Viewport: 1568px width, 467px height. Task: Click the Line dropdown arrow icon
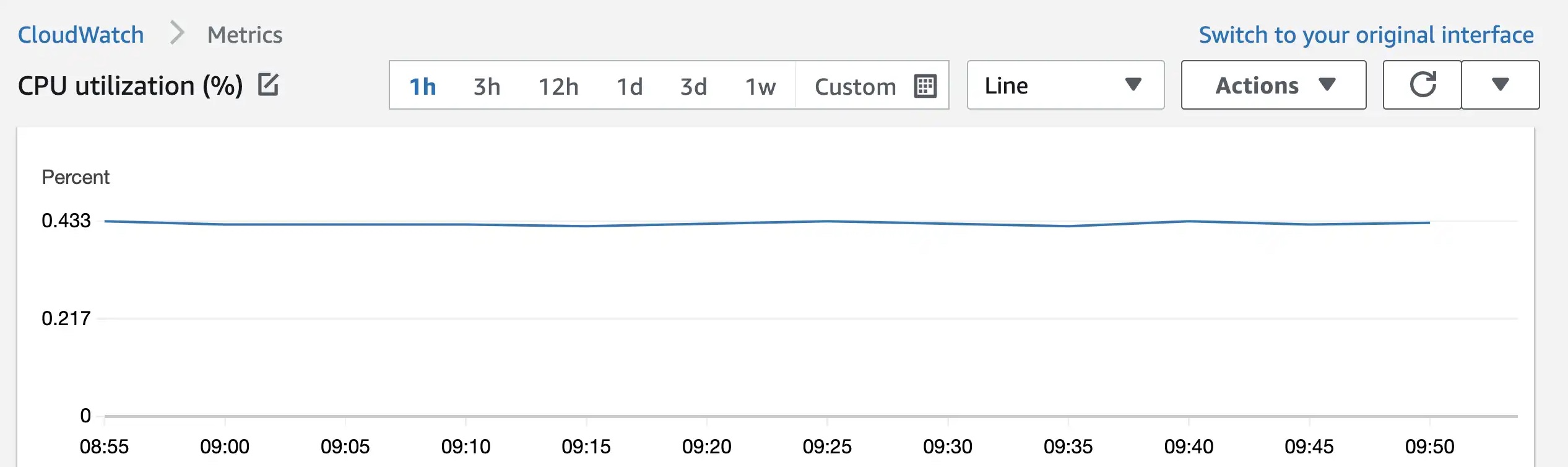(x=1133, y=86)
